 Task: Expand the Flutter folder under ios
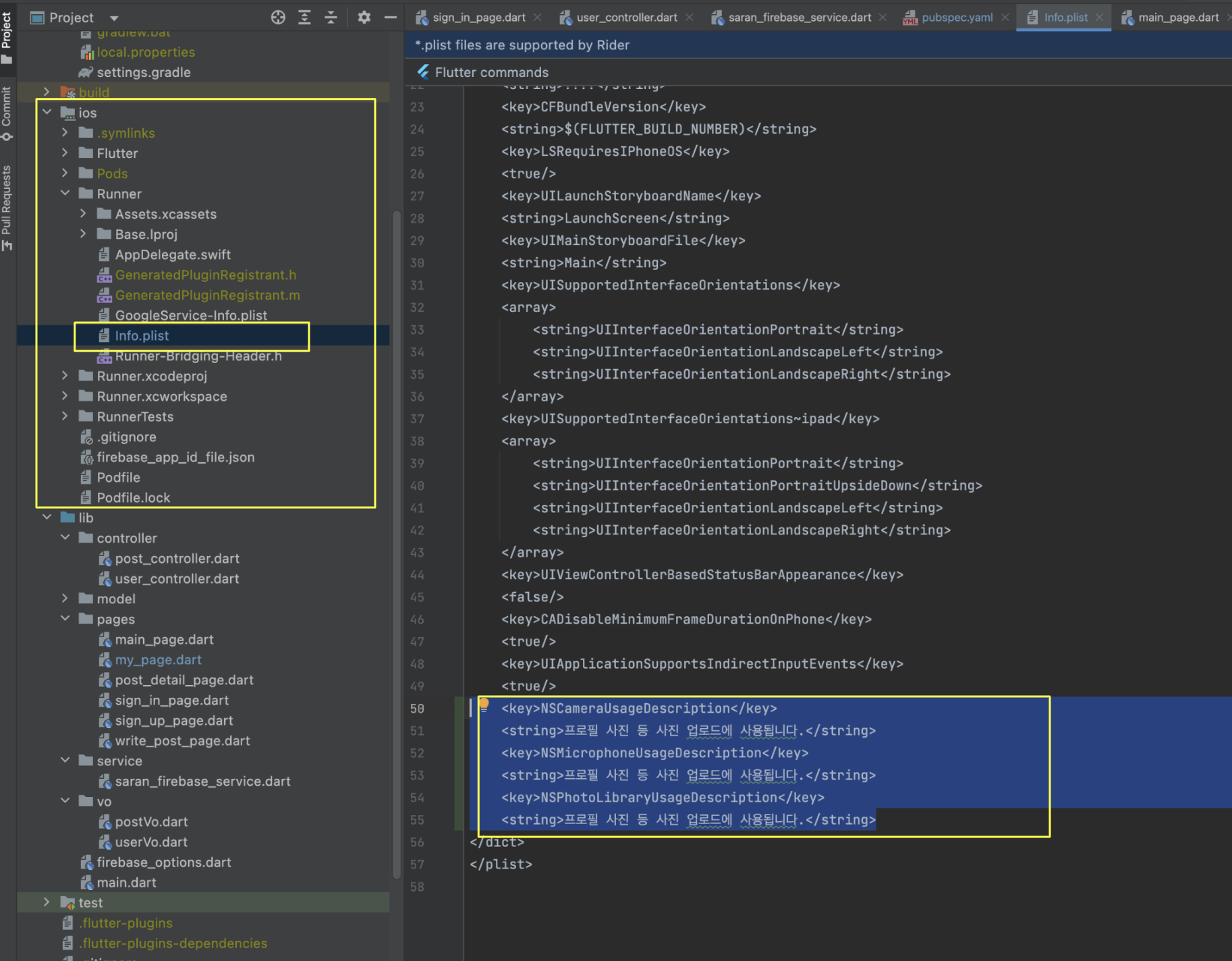65,153
